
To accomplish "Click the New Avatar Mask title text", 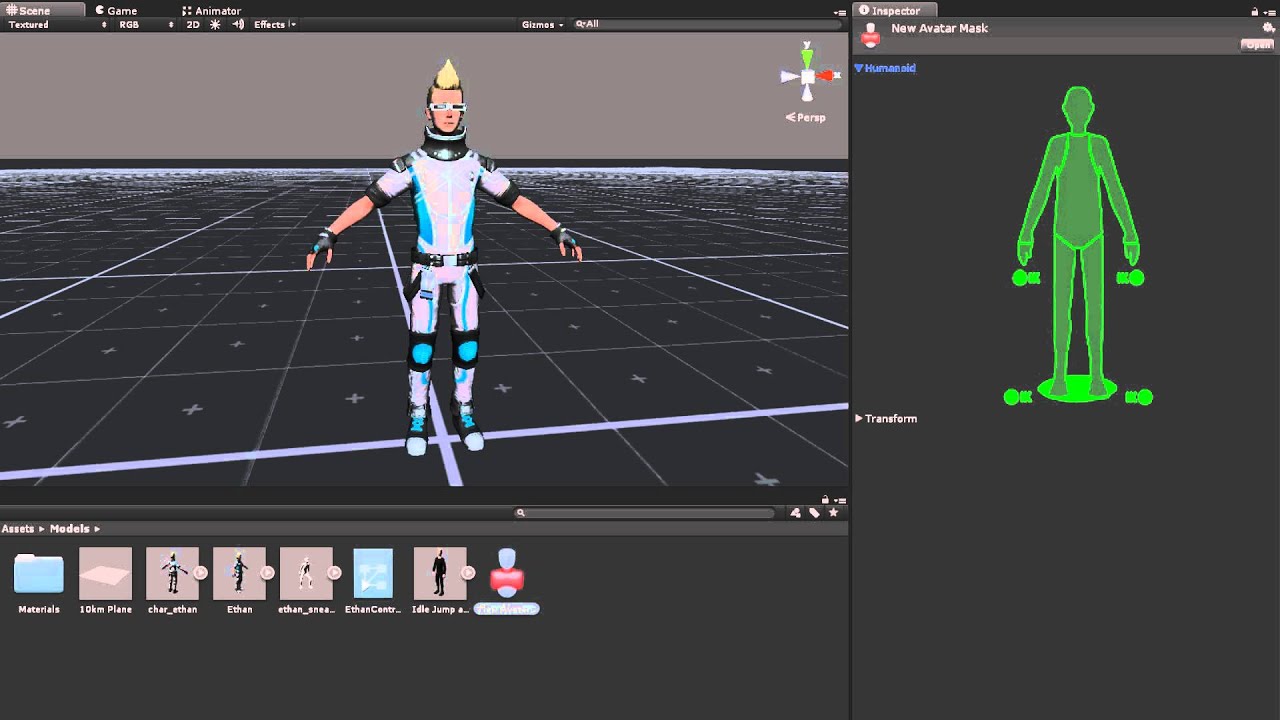I will point(939,28).
